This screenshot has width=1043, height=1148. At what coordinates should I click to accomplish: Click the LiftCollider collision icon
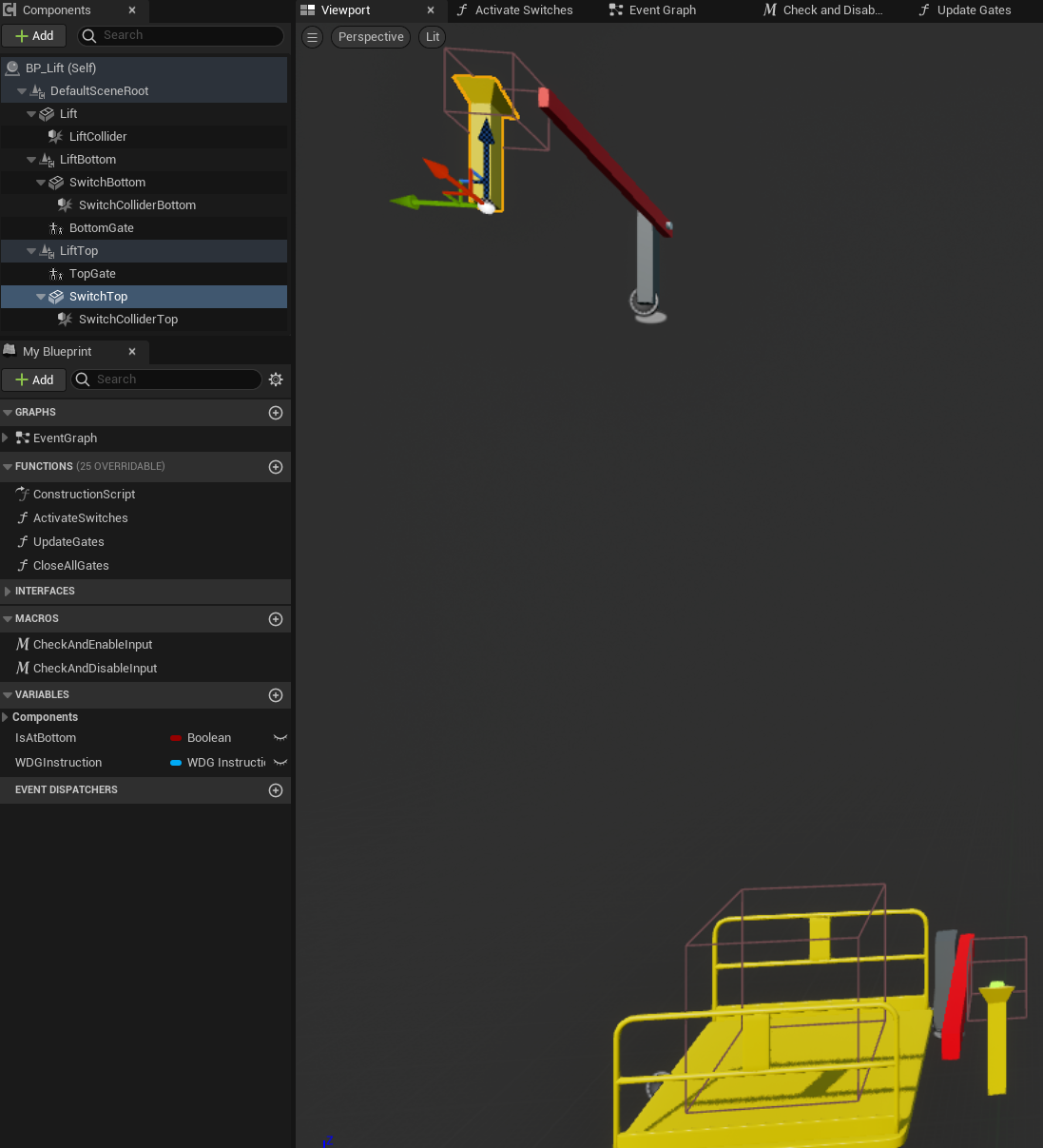tap(56, 137)
